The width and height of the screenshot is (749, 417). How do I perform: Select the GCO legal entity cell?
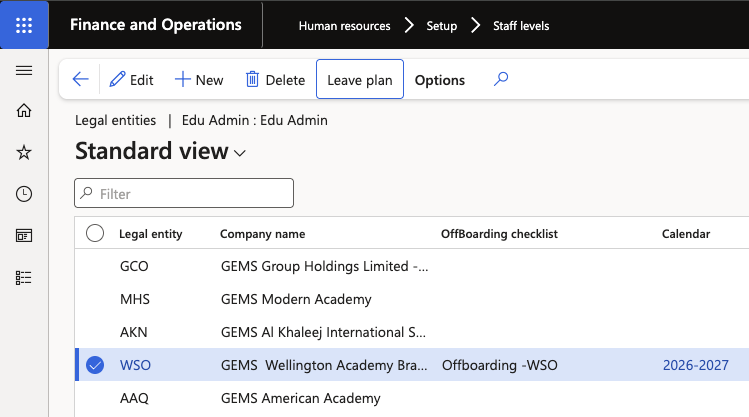[134, 266]
